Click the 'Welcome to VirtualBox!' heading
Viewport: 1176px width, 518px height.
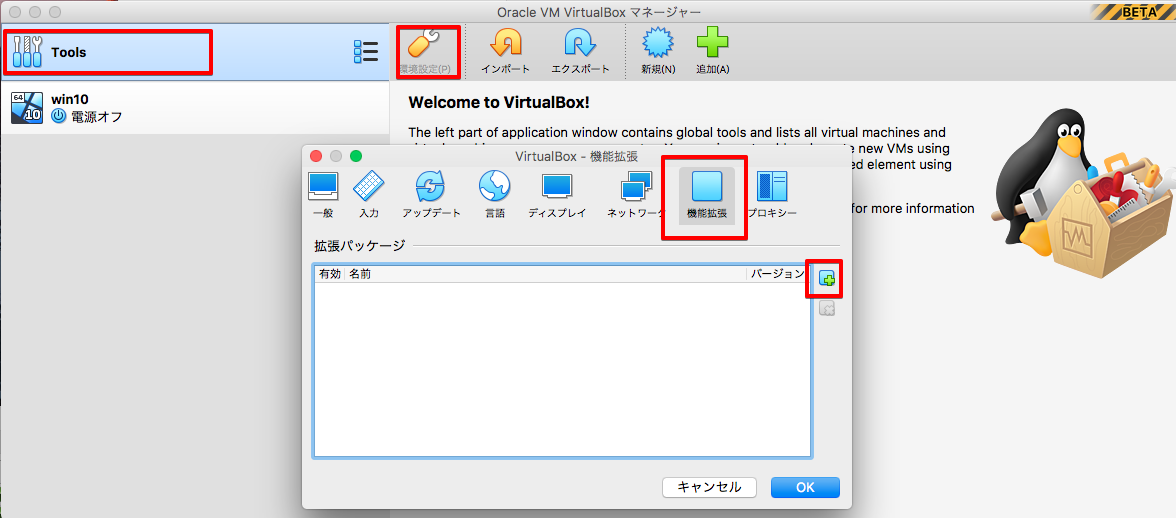[x=499, y=103]
